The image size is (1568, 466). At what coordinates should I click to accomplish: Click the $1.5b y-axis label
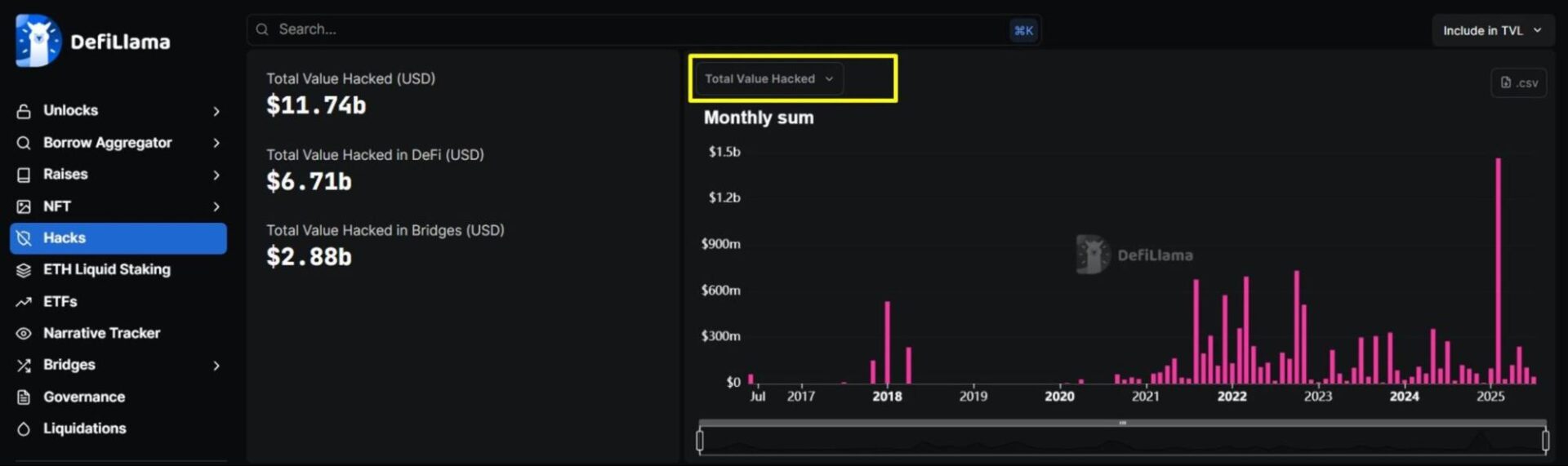(724, 152)
